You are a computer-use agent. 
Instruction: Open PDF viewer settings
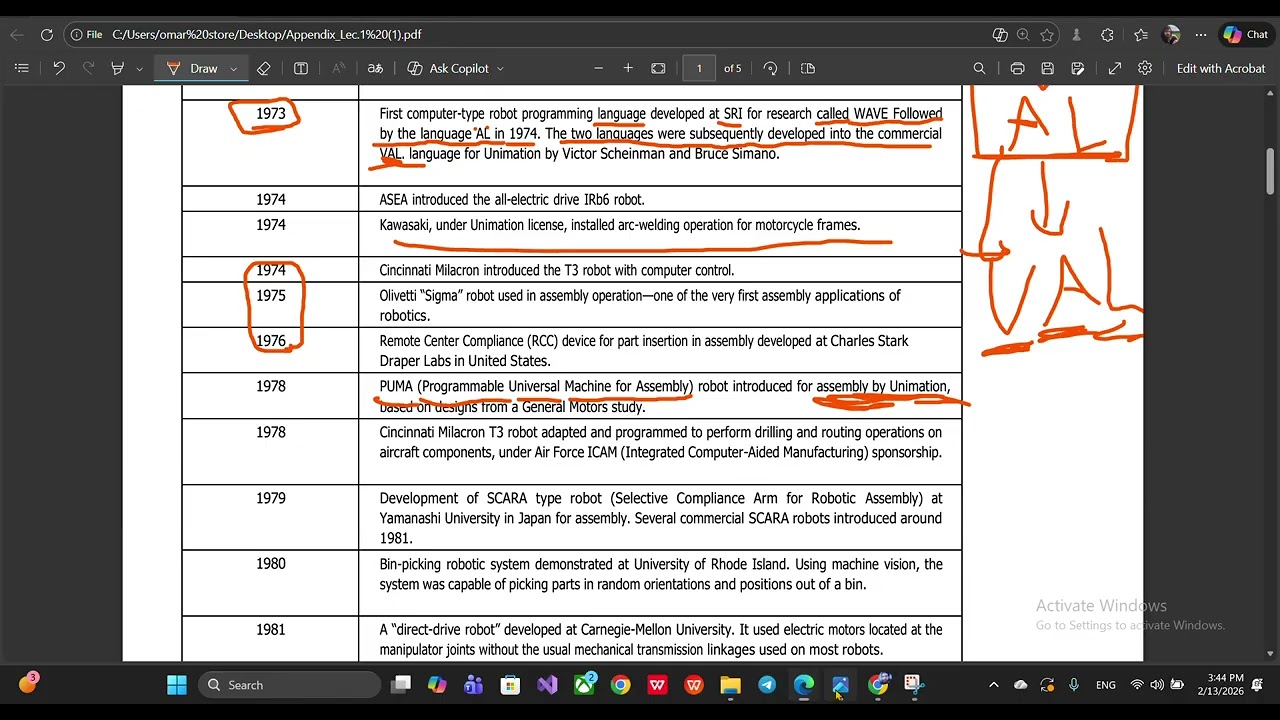(x=1145, y=68)
